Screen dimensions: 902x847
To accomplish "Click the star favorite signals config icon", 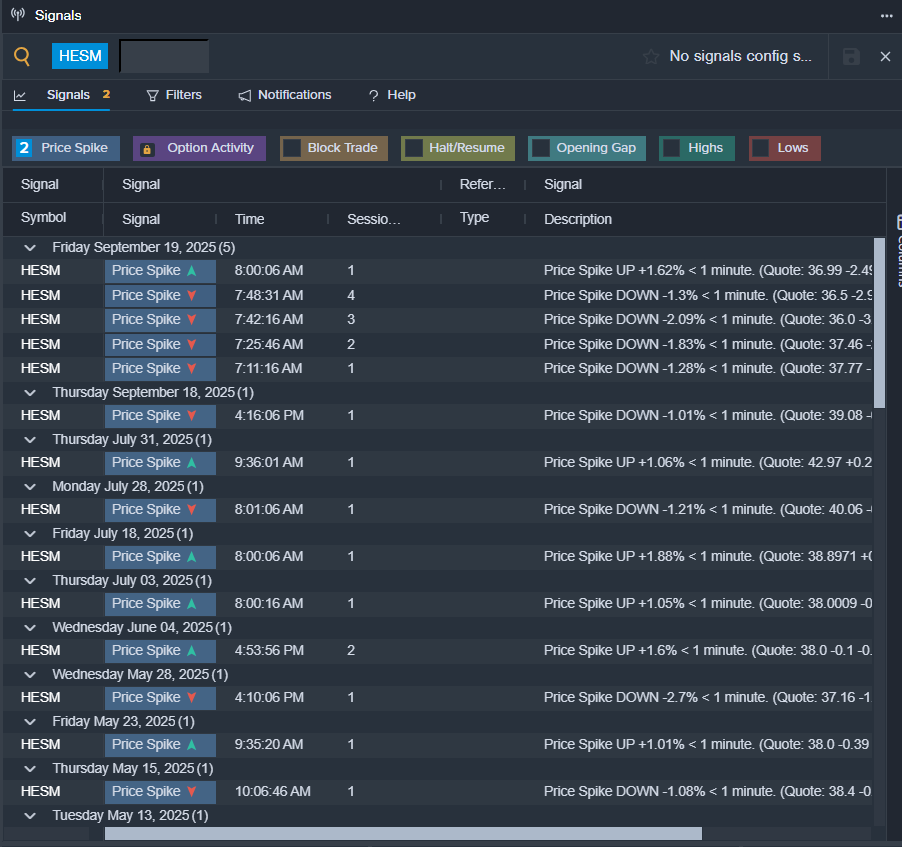I will 651,57.
